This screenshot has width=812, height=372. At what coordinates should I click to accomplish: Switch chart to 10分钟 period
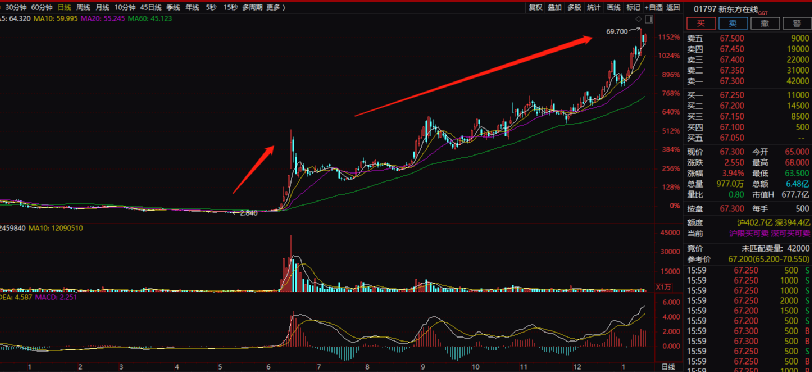coord(125,7)
